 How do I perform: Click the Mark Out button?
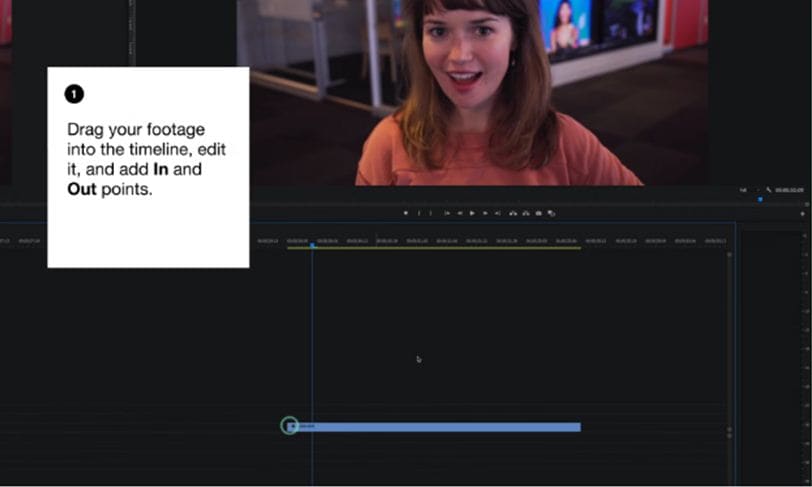430,213
